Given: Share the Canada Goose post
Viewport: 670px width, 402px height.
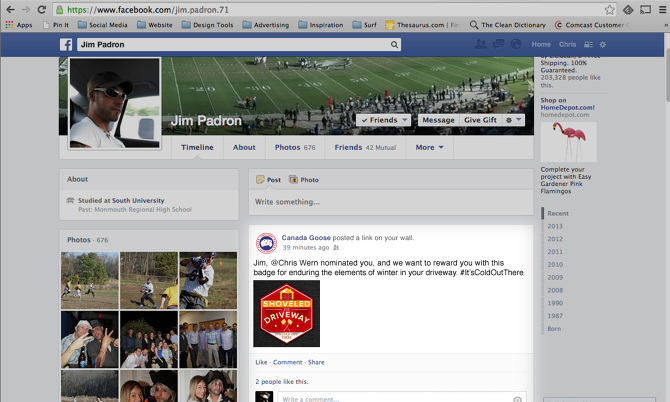Looking at the screenshot, I should (316, 362).
